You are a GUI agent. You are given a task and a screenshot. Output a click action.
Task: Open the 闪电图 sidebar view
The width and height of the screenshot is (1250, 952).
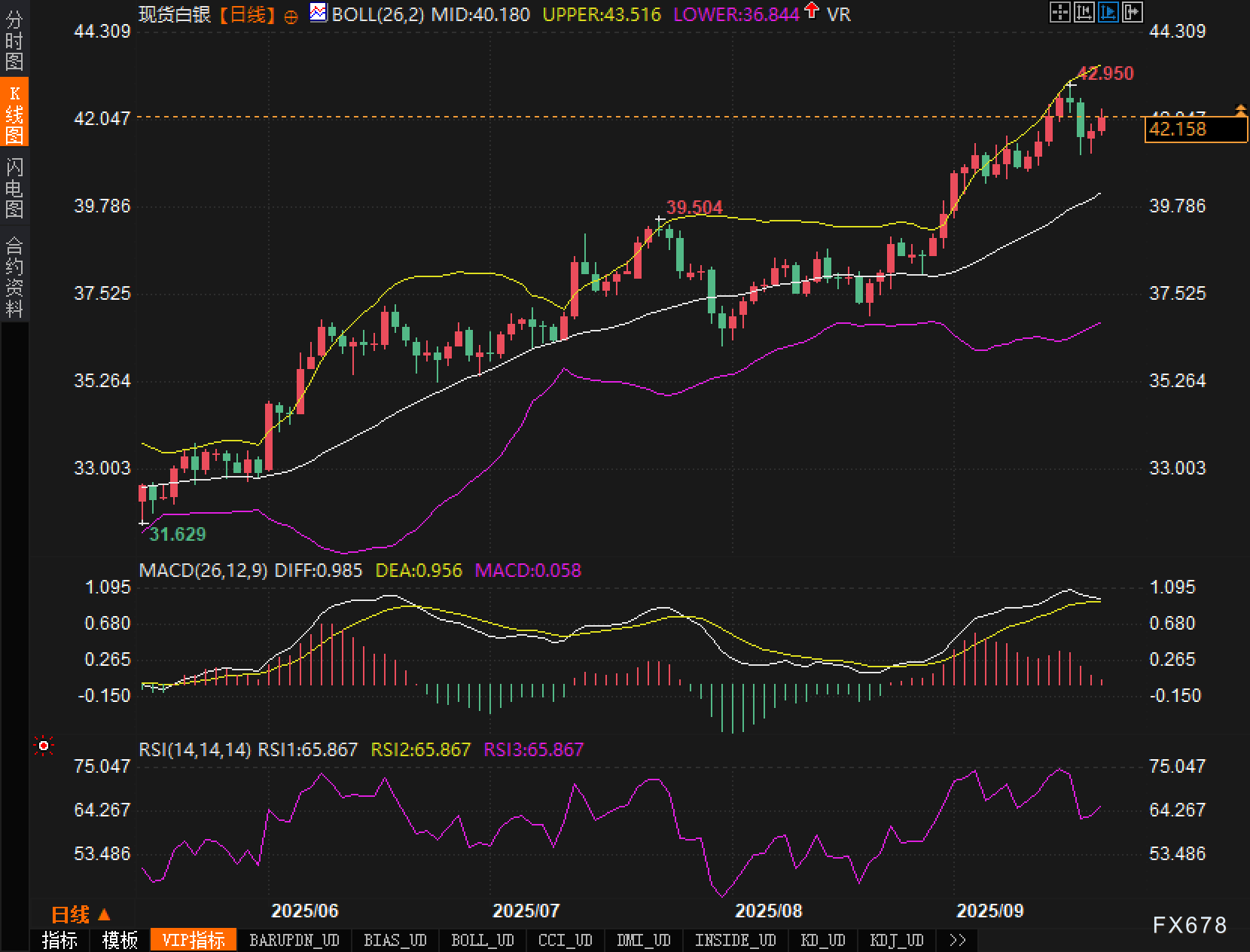click(14, 188)
